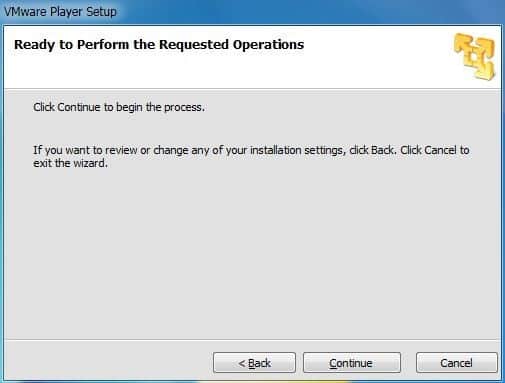Click the empty gray wizard body area

tap(252, 253)
